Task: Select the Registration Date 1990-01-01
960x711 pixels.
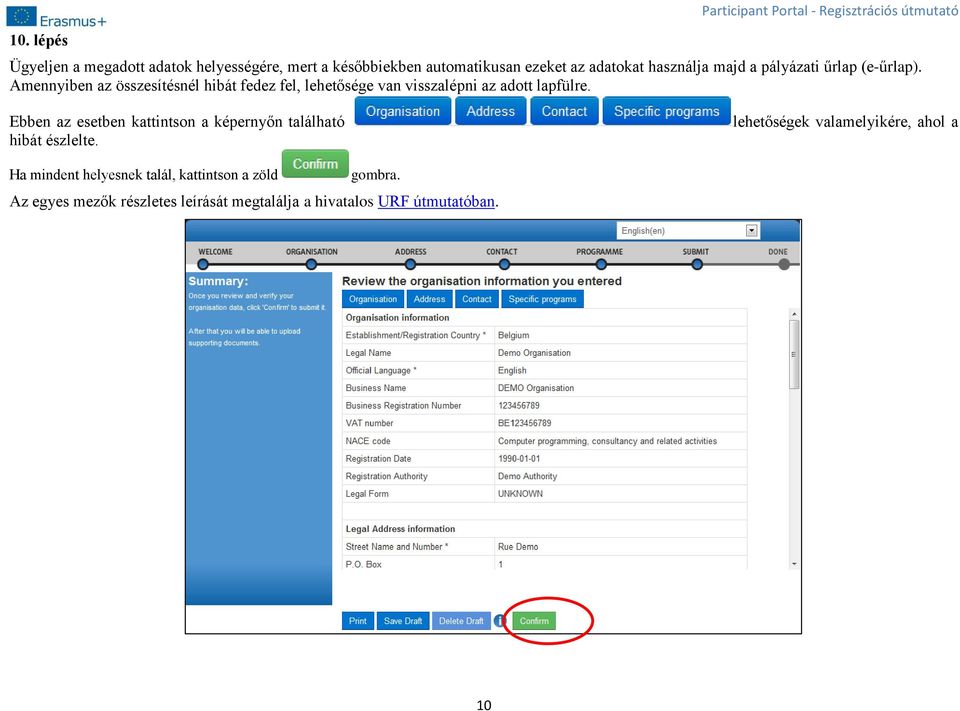Action: coord(519,459)
